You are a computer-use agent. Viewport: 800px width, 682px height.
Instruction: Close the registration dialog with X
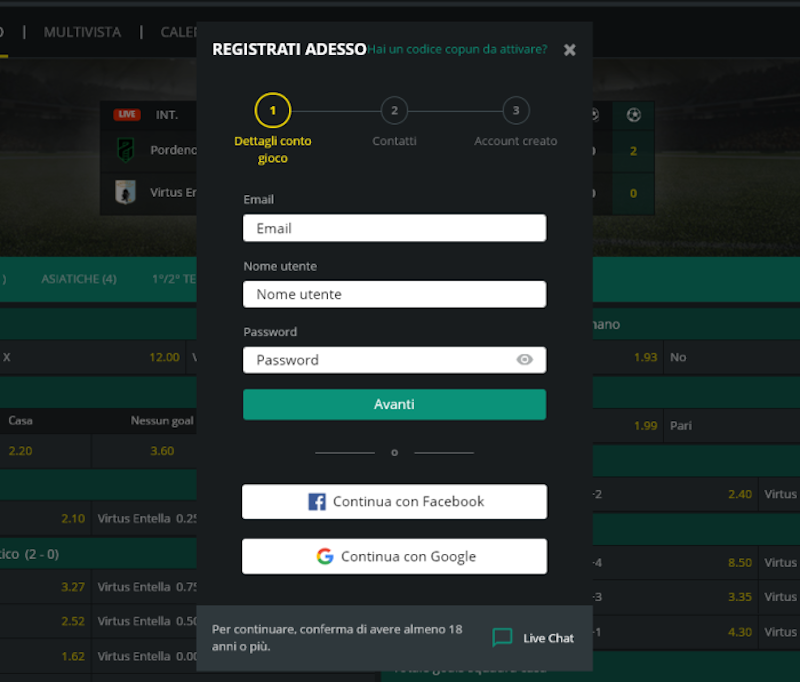tap(570, 49)
